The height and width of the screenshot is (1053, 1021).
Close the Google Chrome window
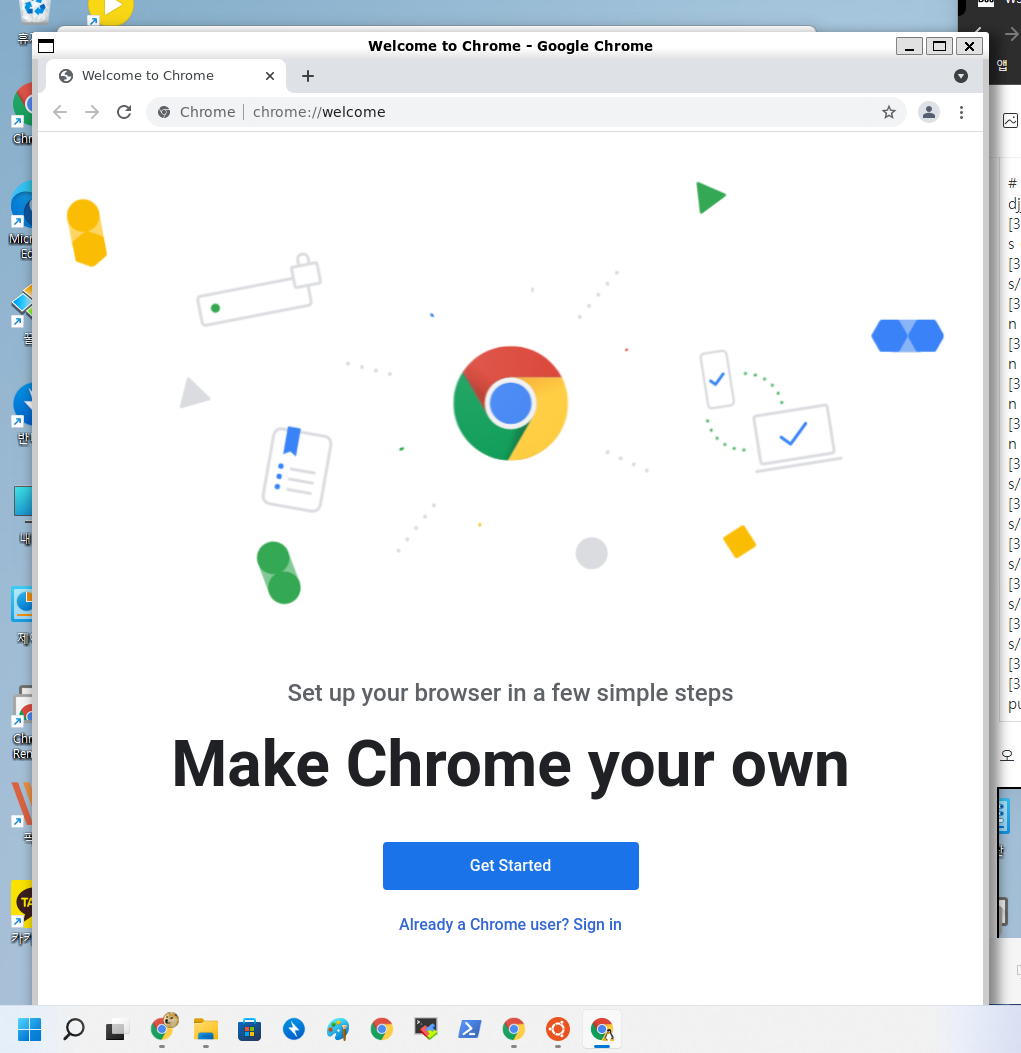click(969, 46)
